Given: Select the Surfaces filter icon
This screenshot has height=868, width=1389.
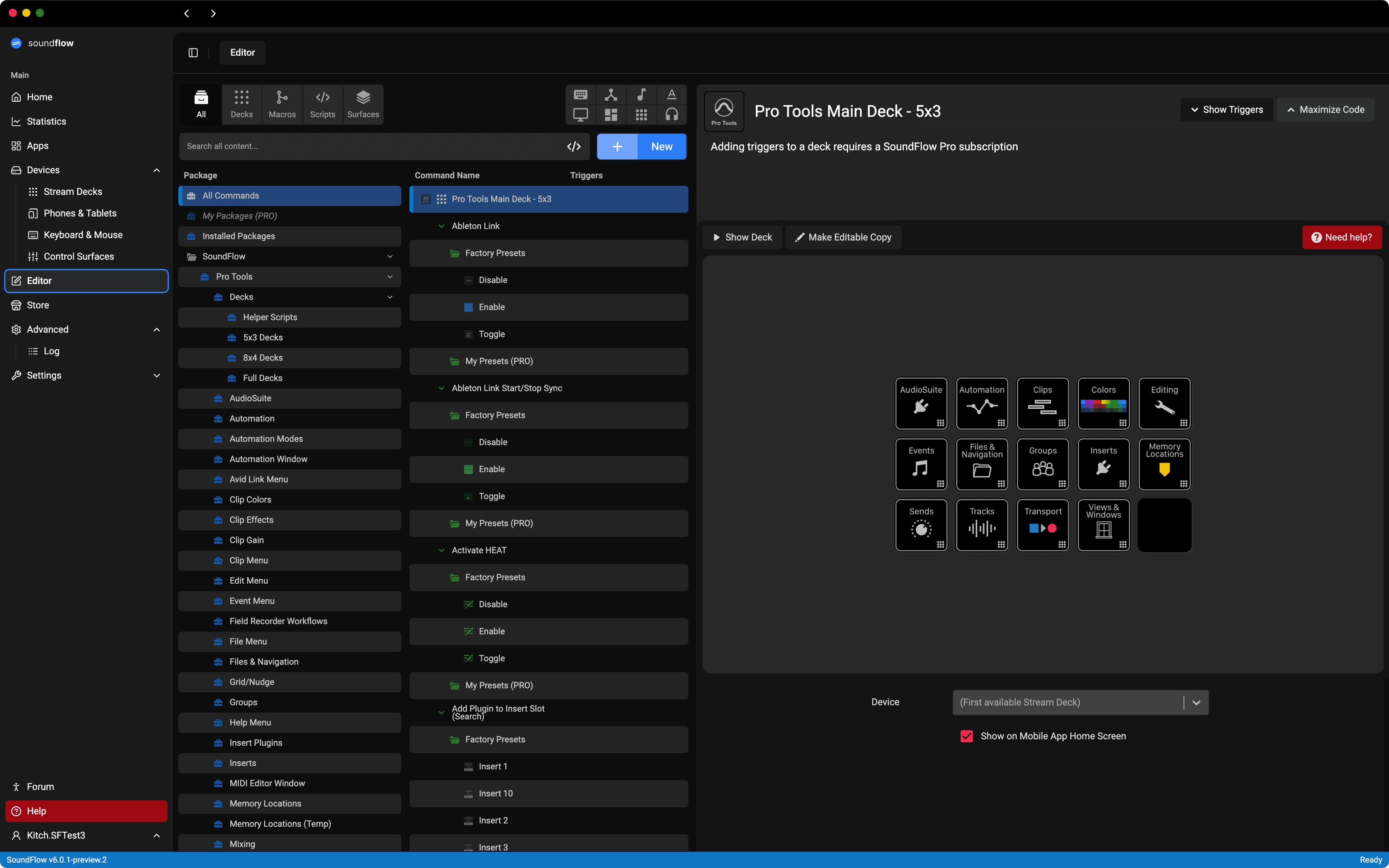Looking at the screenshot, I should pyautogui.click(x=363, y=103).
